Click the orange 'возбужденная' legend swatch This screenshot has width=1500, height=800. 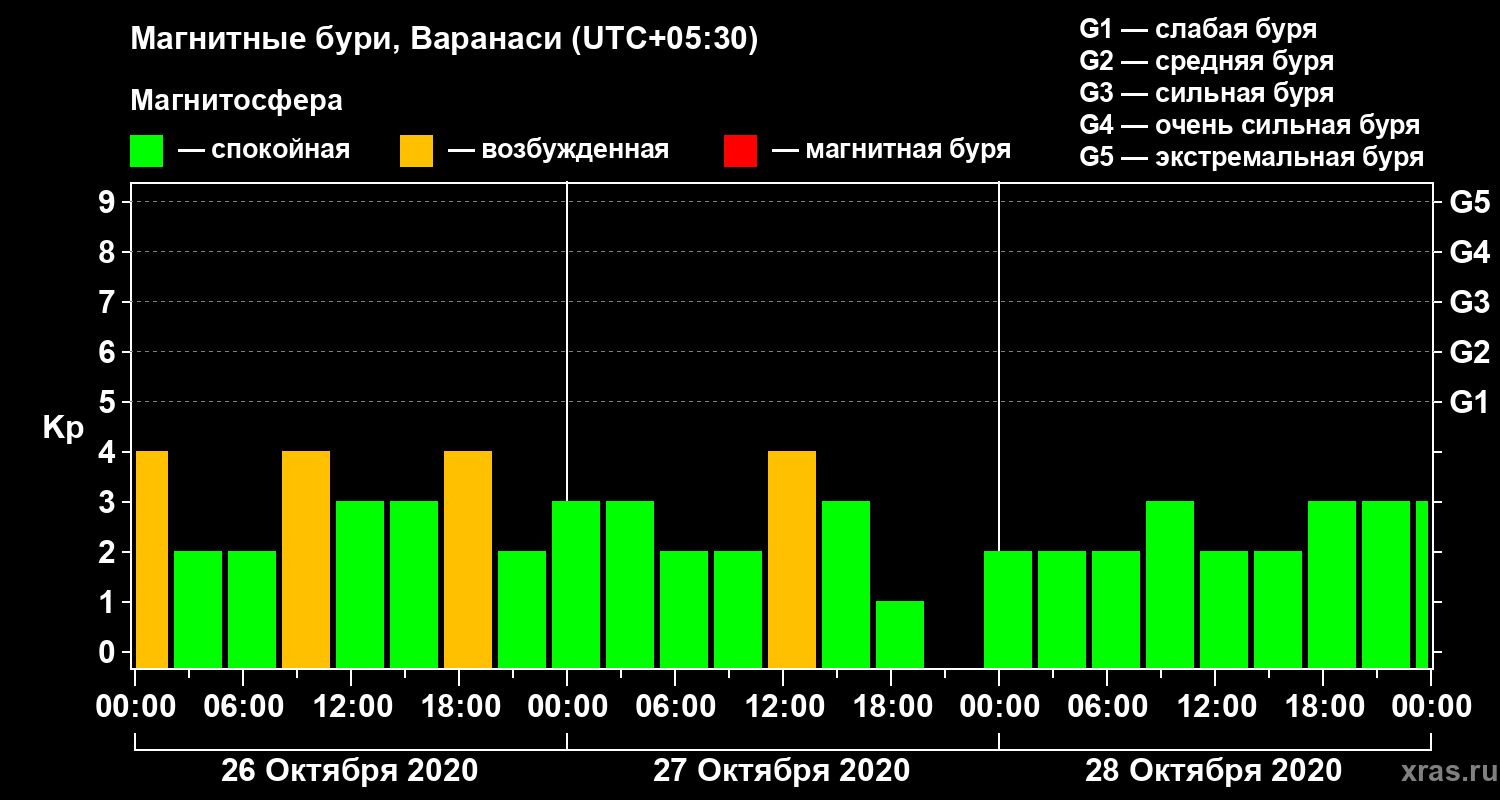coord(416,151)
